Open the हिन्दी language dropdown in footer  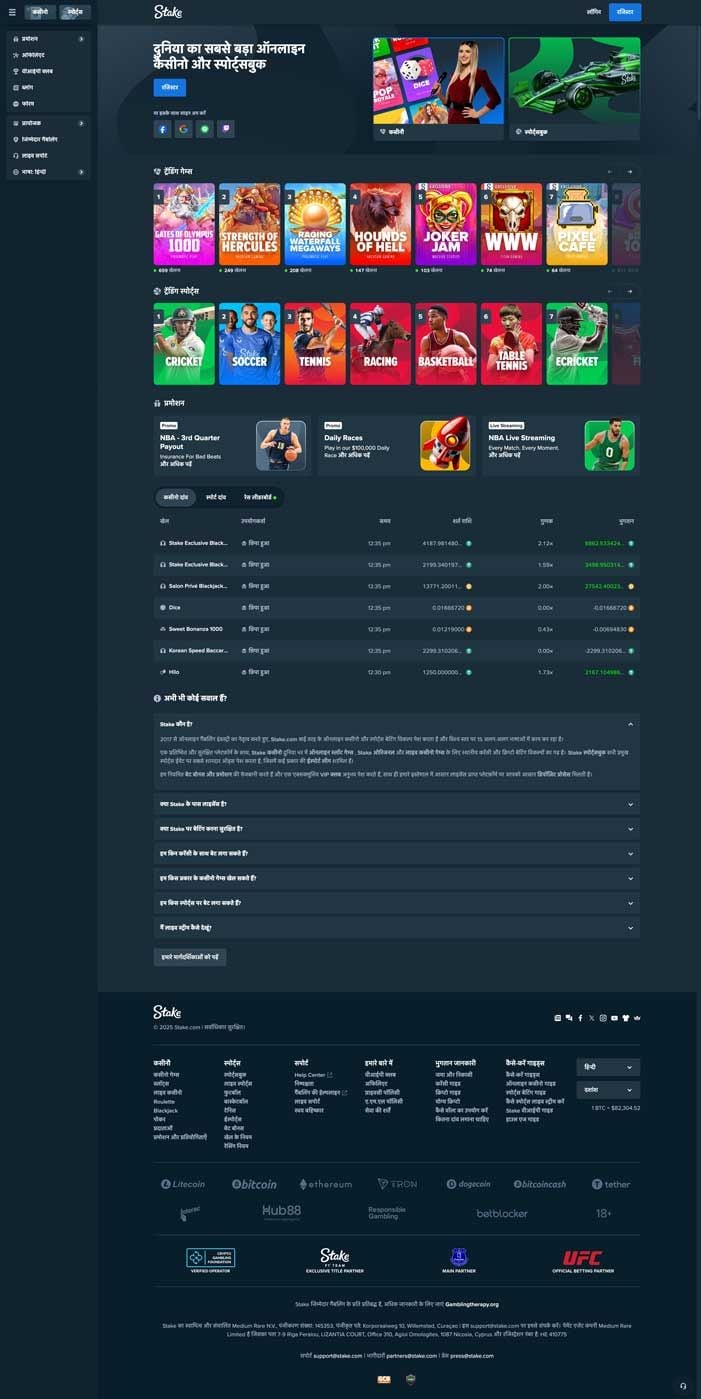pos(608,1067)
